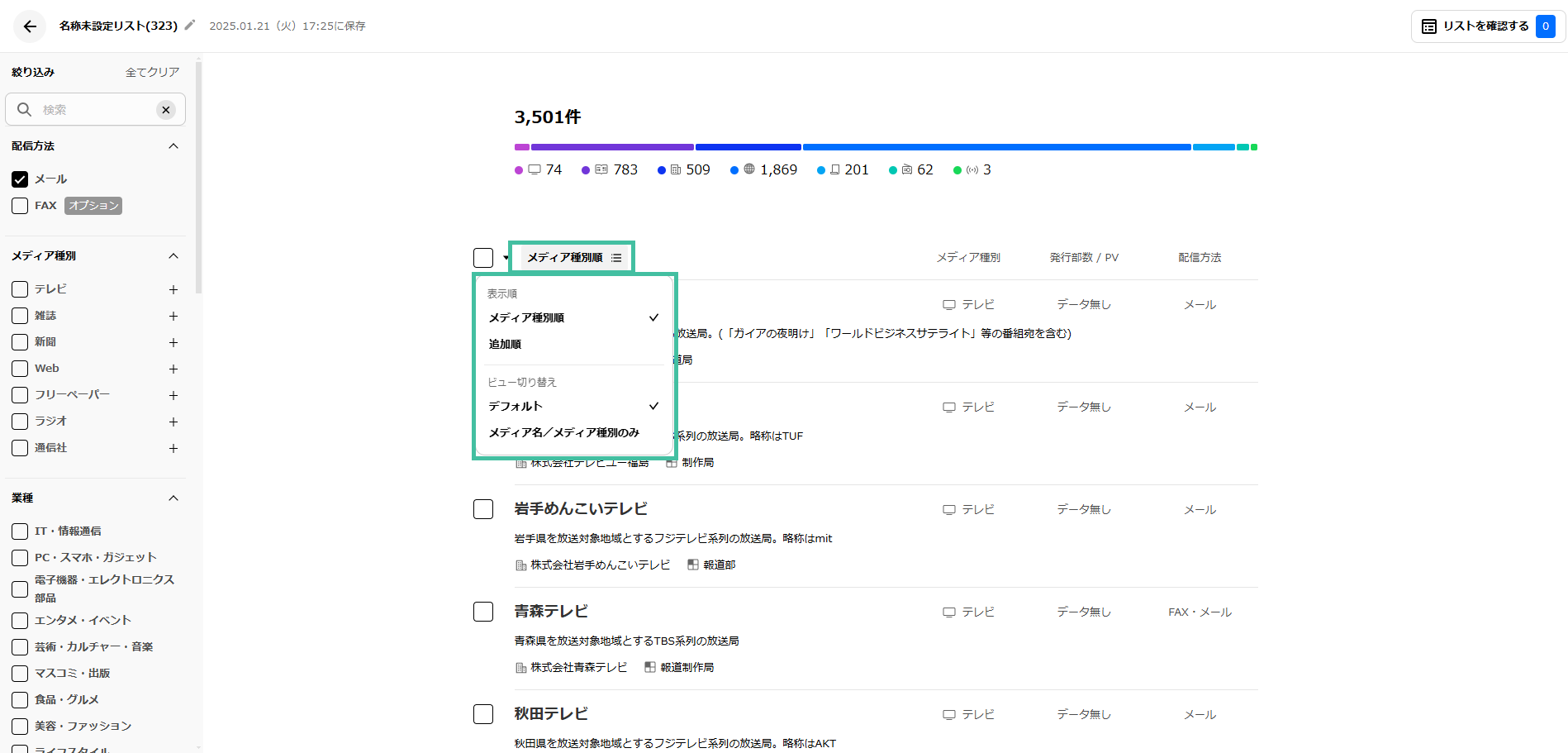The width and height of the screenshot is (1568, 753).
Task: Collapse the 配信方法 filter section
Action: coord(173,146)
